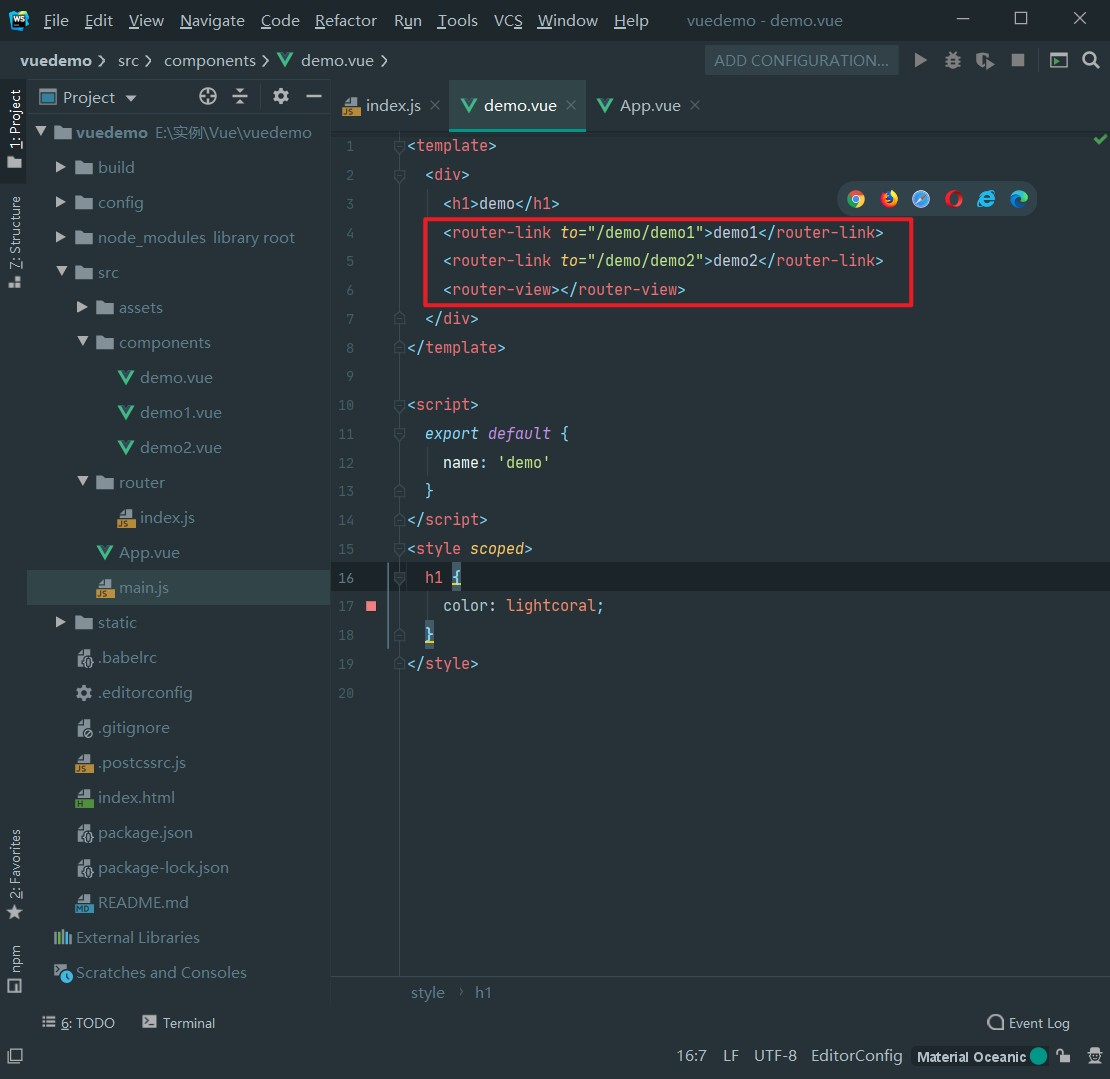Image resolution: width=1110 pixels, height=1079 pixels.
Task: Click the Stop square icon
Action: tap(1018, 60)
